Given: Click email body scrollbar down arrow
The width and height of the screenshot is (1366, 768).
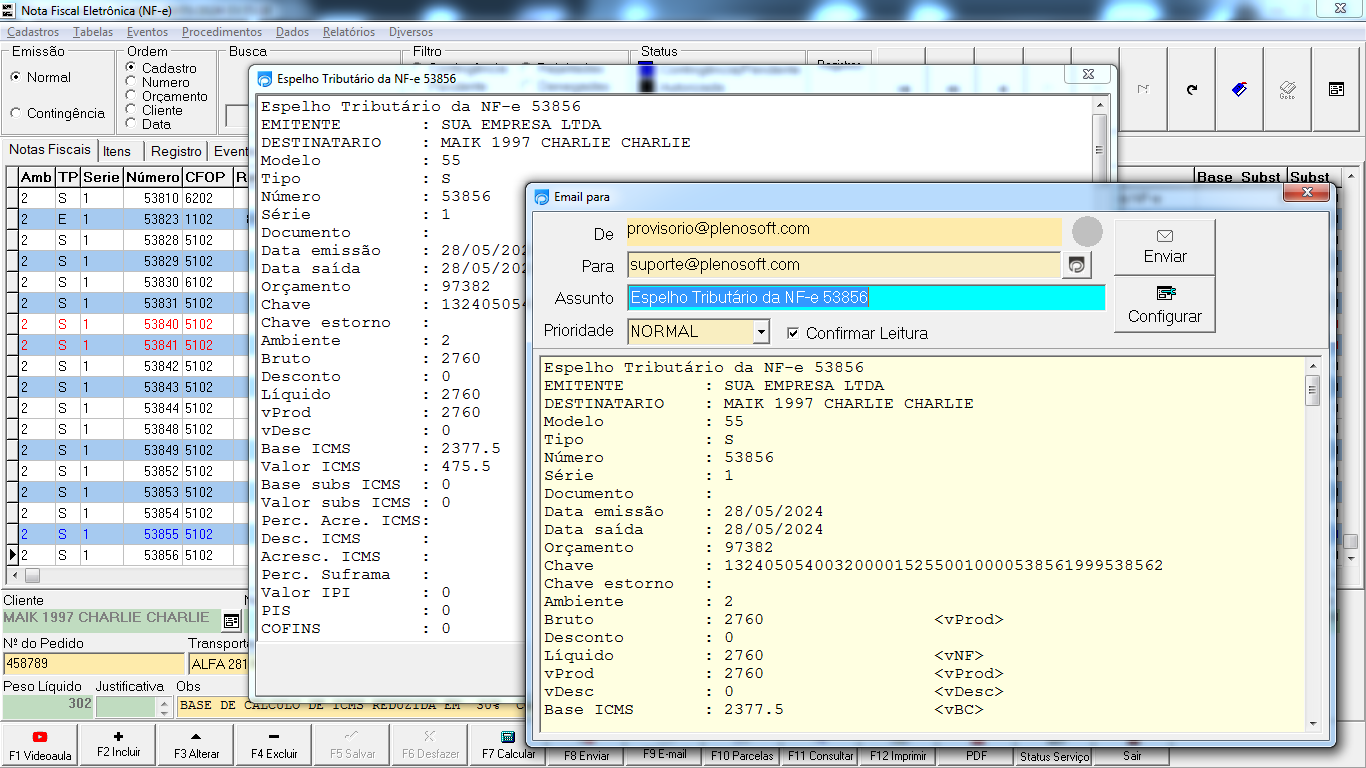Looking at the screenshot, I should click(1313, 724).
